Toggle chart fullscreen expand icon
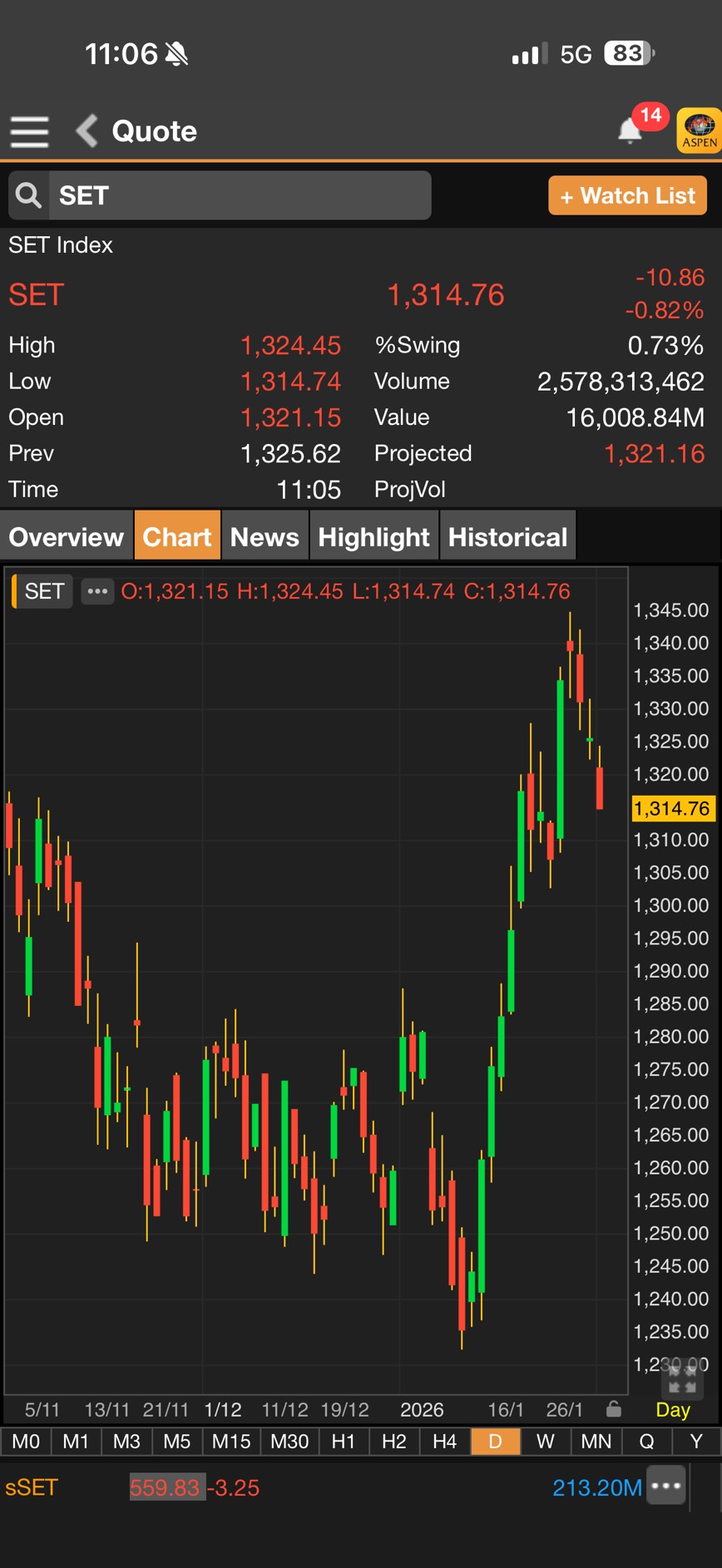Screen dimensions: 722x1568 pyautogui.click(x=682, y=1380)
